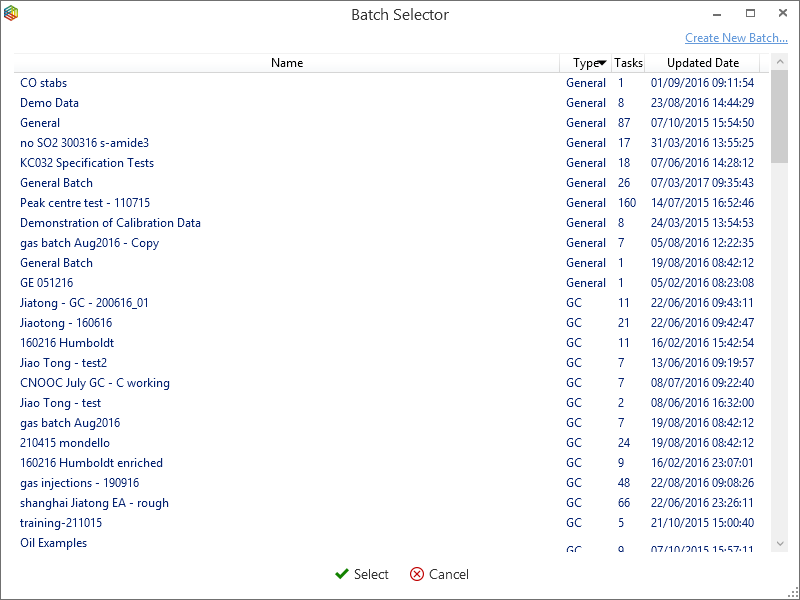
Task: Choose the Demo Data batch row
Action: [x=49, y=103]
